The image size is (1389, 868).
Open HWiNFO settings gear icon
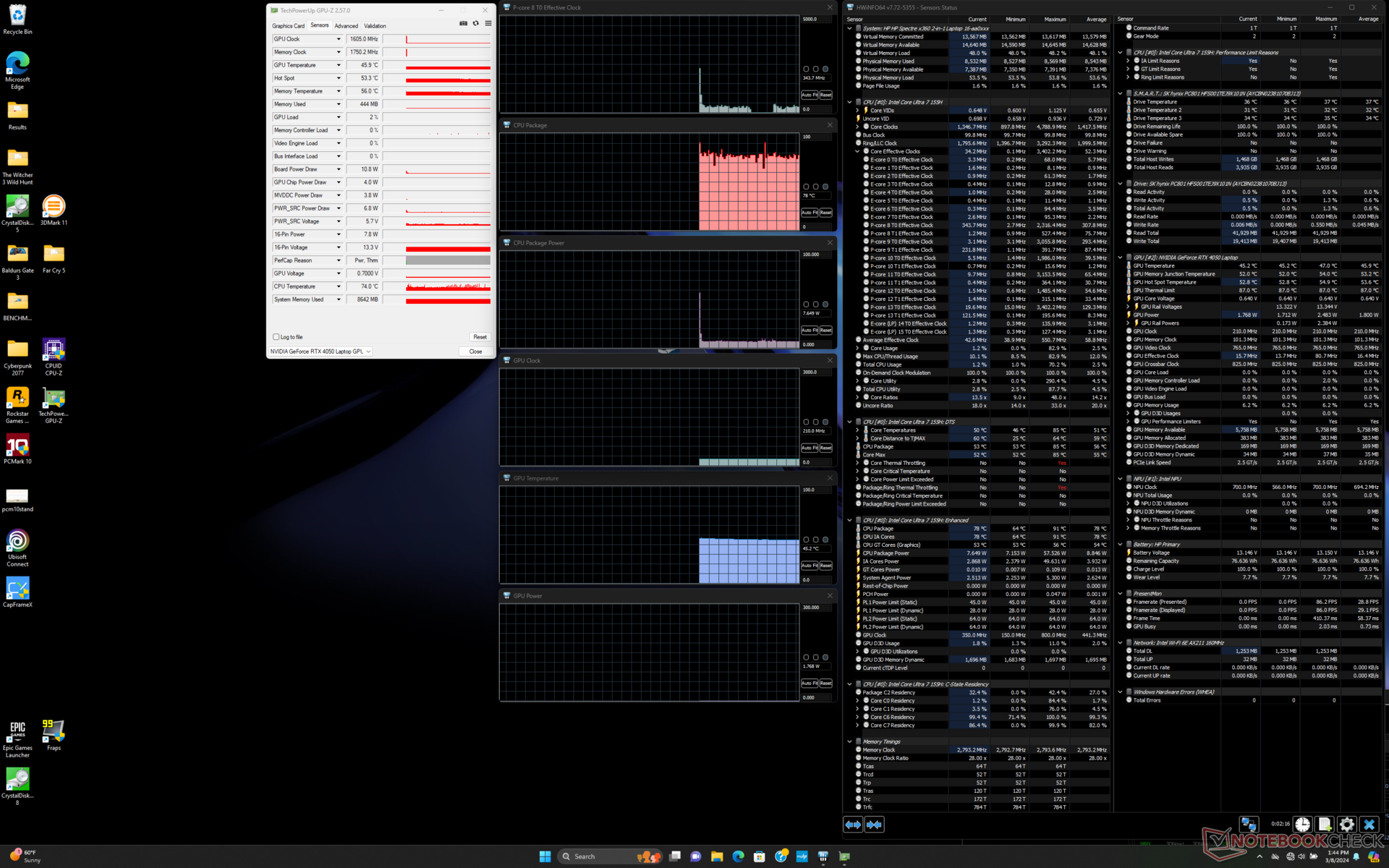pos(1346,825)
